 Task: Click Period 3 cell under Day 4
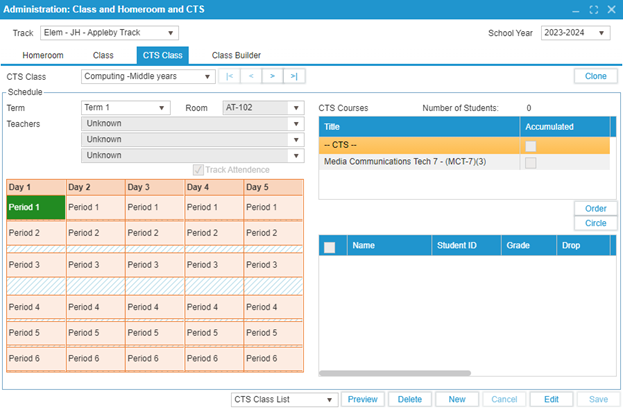(x=212, y=264)
